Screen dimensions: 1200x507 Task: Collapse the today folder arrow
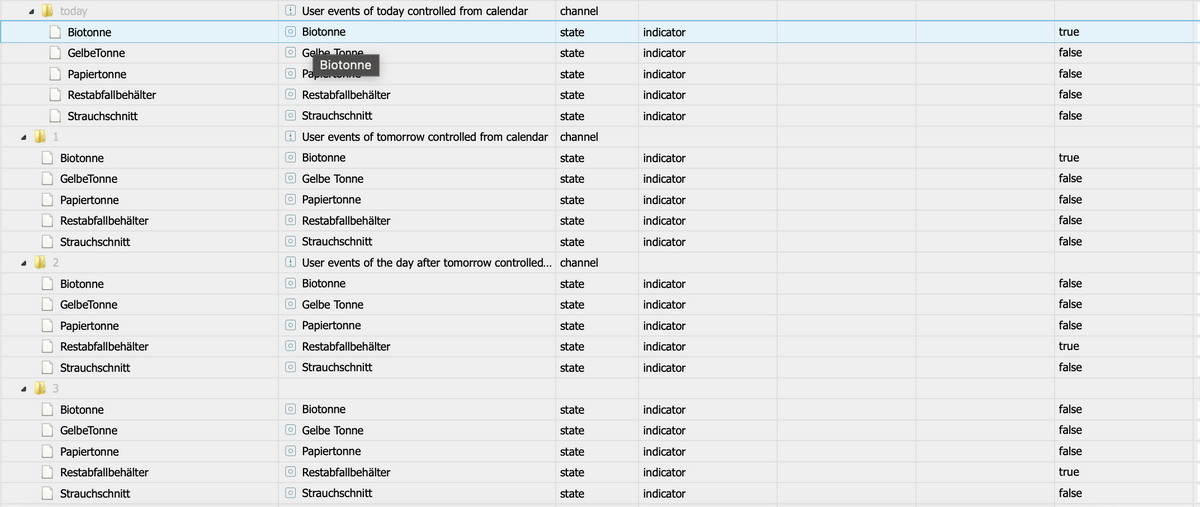pyautogui.click(x=32, y=11)
